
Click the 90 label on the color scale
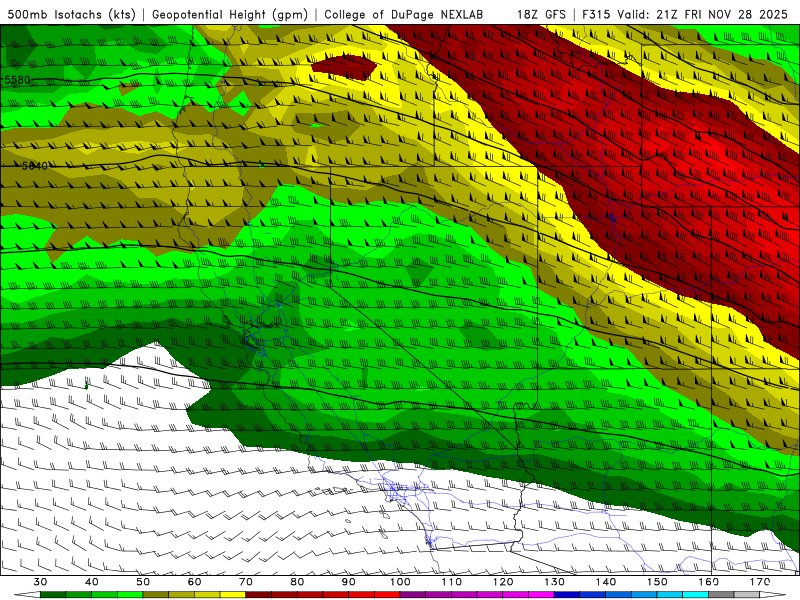(348, 582)
